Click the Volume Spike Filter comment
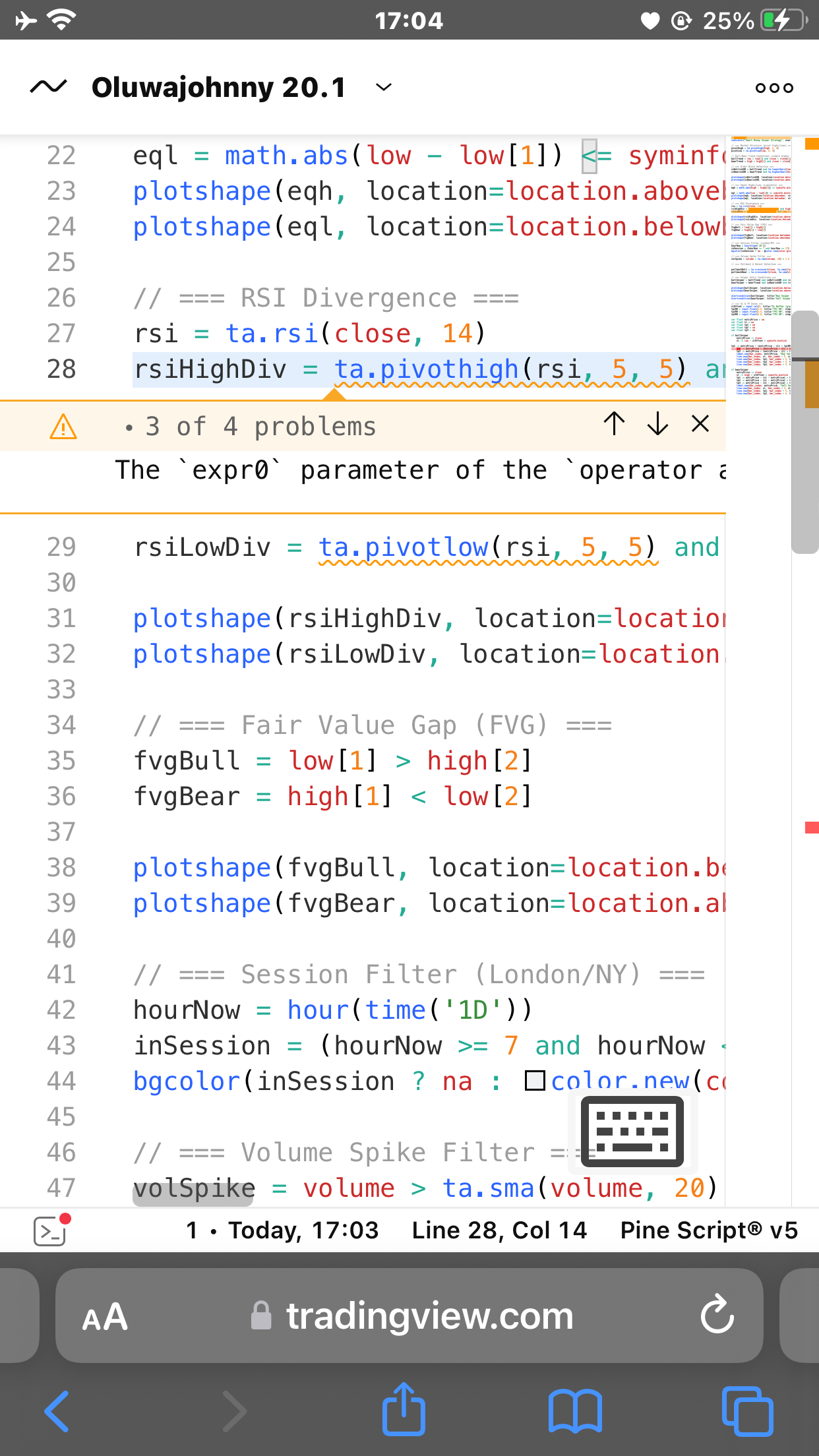This screenshot has width=819, height=1456. tap(365, 1153)
